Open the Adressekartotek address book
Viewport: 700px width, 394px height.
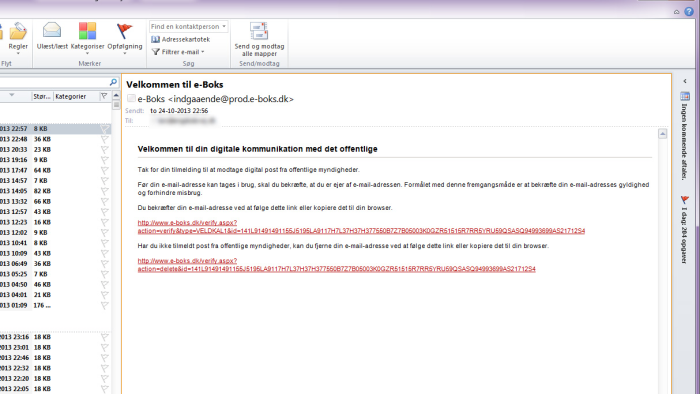[x=181, y=39]
